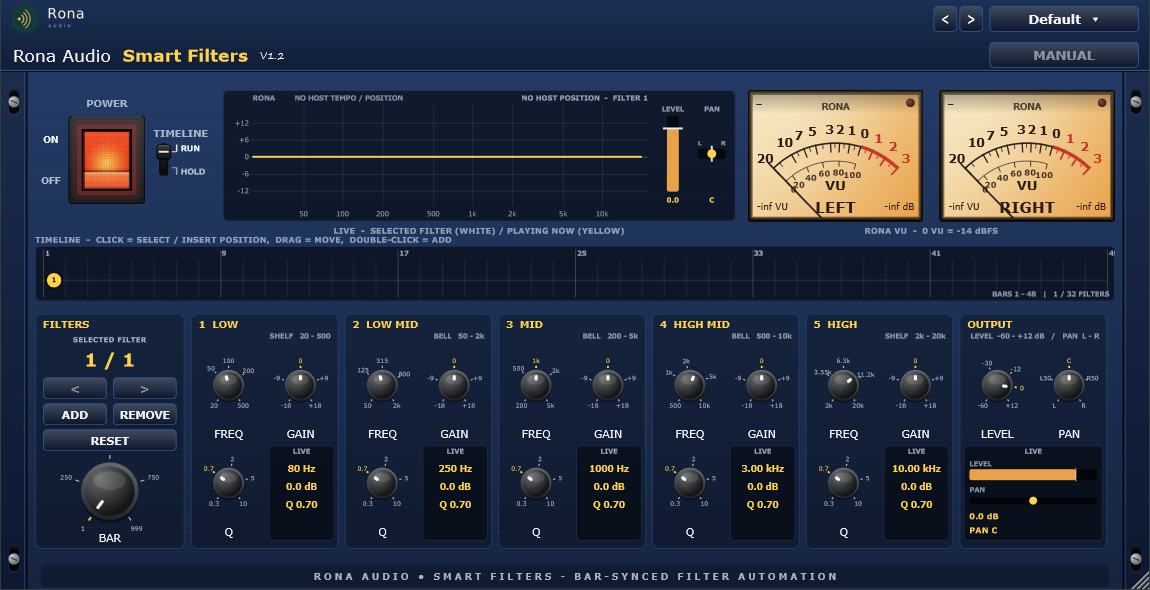
Task: Click the yellow EQ curve line
Action: tap(447, 156)
